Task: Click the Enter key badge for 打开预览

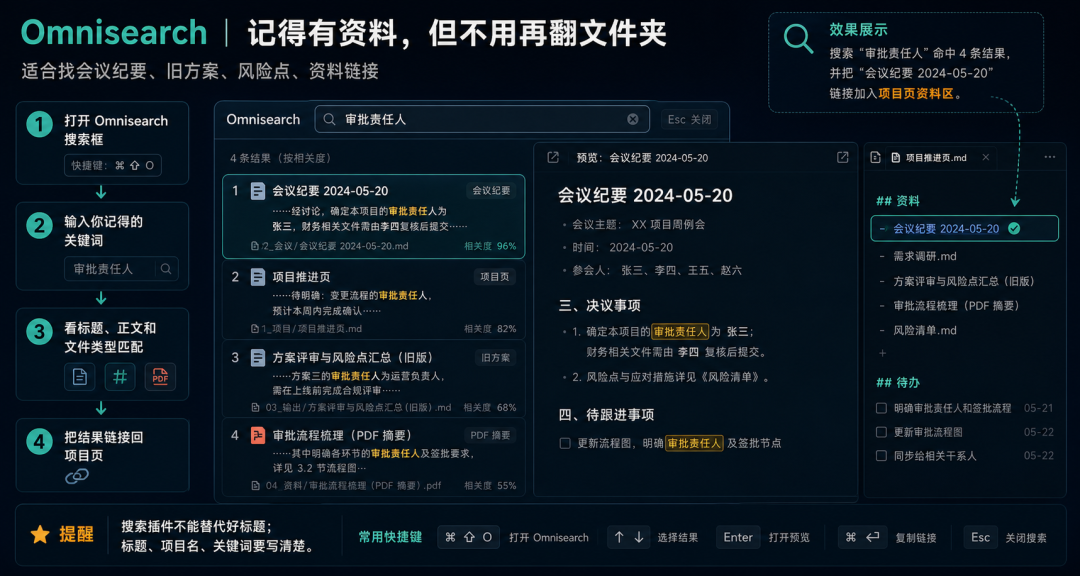Action: click(x=738, y=537)
